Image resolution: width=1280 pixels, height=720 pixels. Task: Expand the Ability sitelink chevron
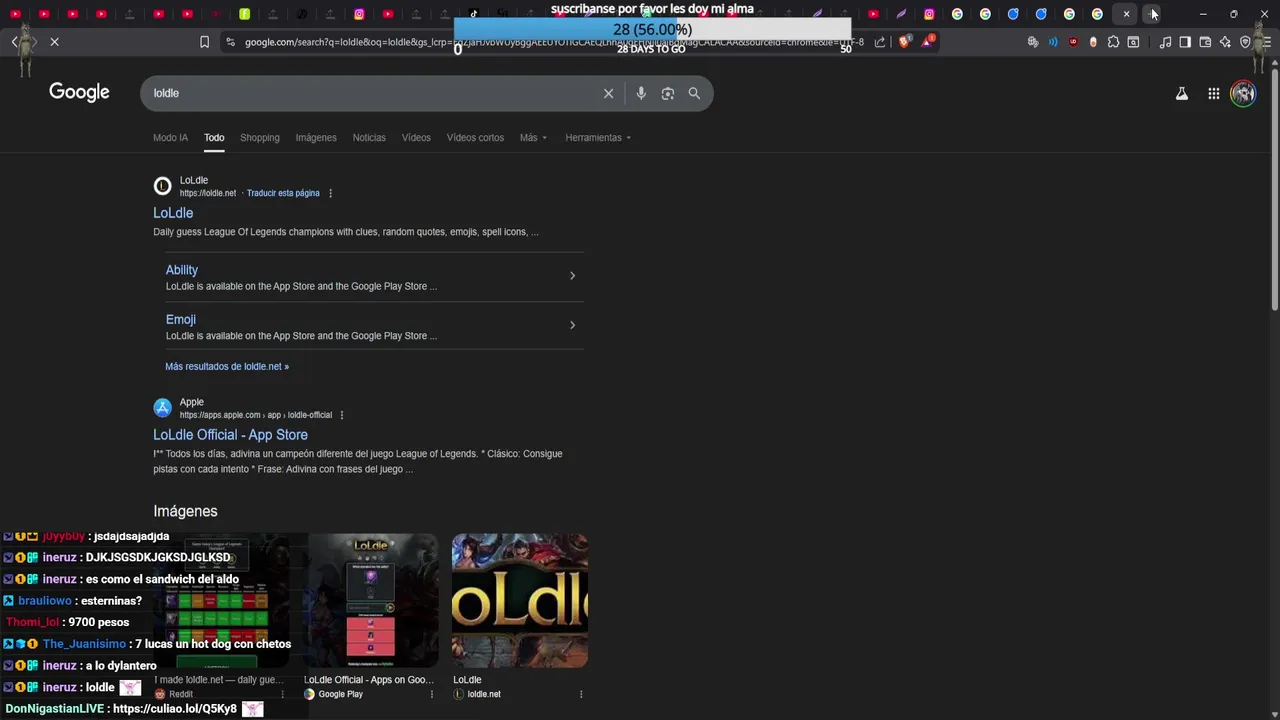572,275
